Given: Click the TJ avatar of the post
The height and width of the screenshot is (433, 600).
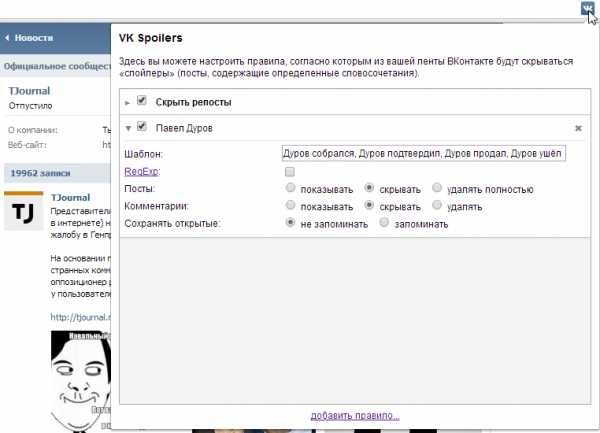Looking at the screenshot, I should (24, 211).
